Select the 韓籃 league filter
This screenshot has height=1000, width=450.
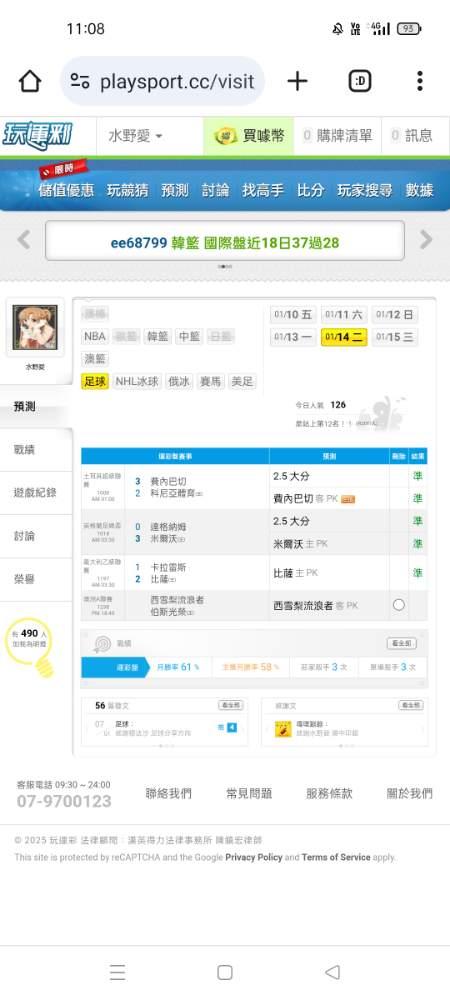click(157, 336)
